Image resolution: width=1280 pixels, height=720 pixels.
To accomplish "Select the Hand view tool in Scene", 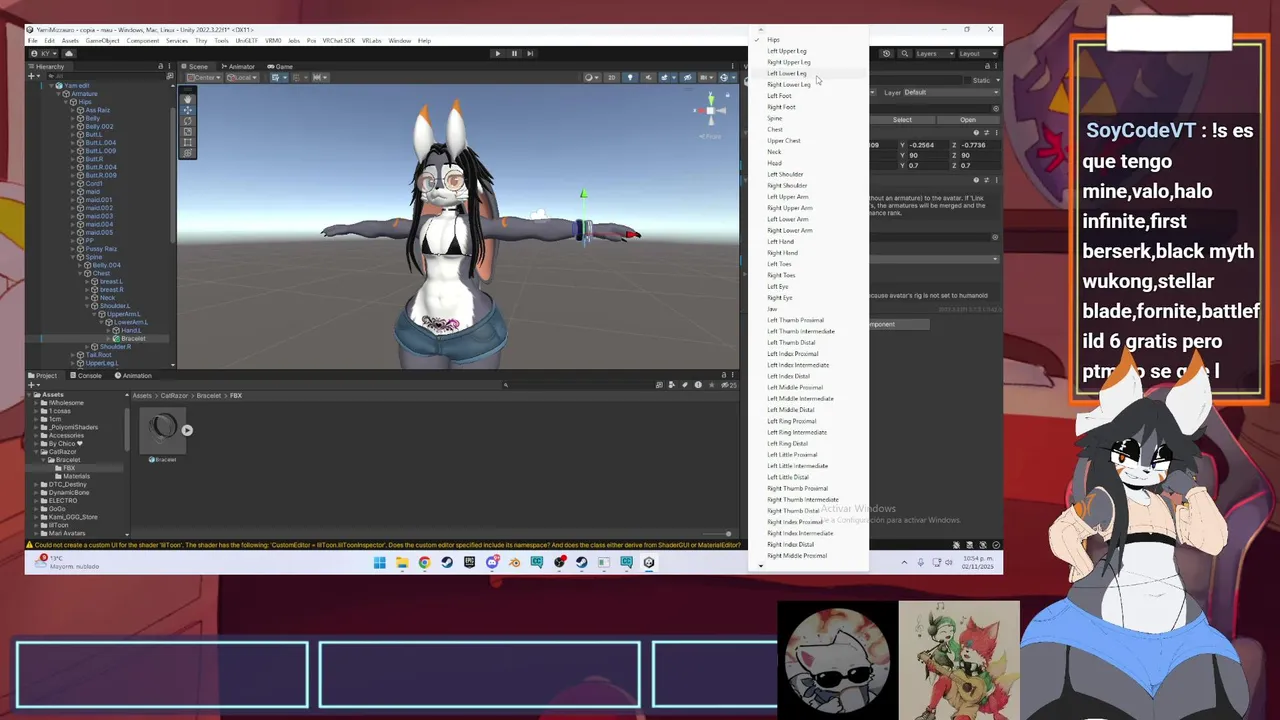I will 187,99.
